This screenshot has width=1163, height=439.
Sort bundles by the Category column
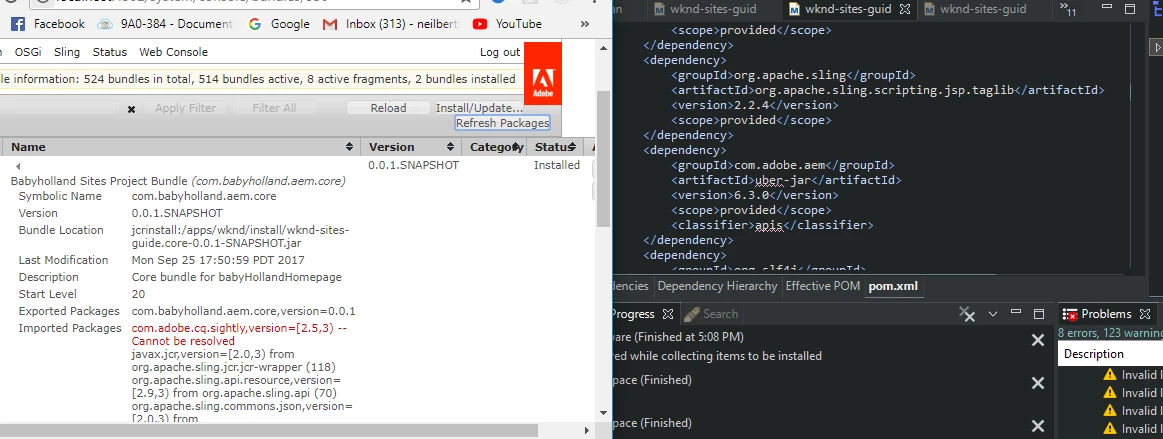(x=494, y=147)
